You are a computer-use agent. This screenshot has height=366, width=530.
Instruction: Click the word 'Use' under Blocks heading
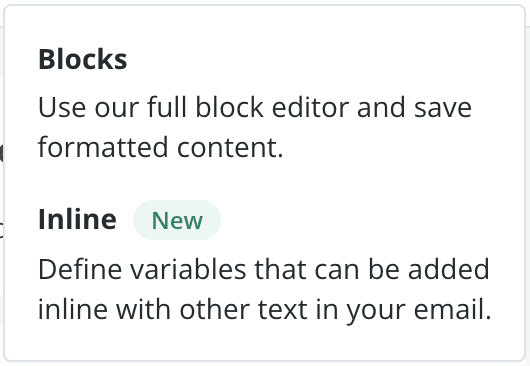(x=62, y=108)
